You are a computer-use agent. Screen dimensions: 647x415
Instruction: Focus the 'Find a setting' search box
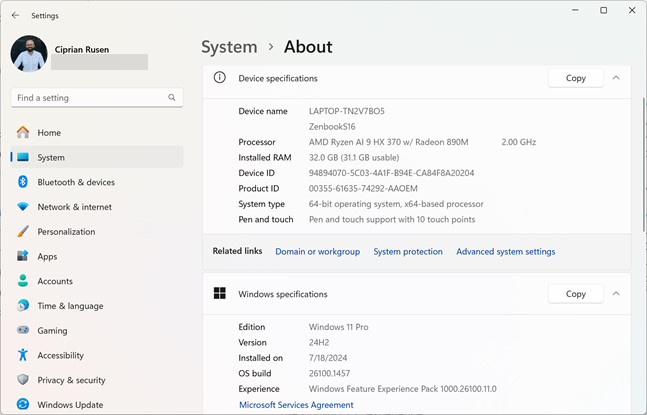pos(97,98)
